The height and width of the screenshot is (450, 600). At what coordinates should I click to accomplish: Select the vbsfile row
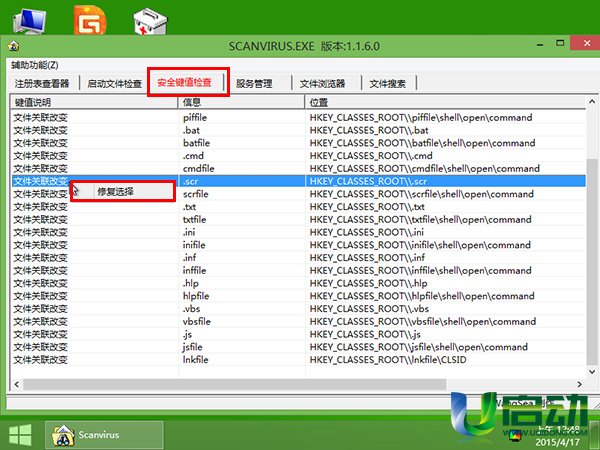click(298, 321)
